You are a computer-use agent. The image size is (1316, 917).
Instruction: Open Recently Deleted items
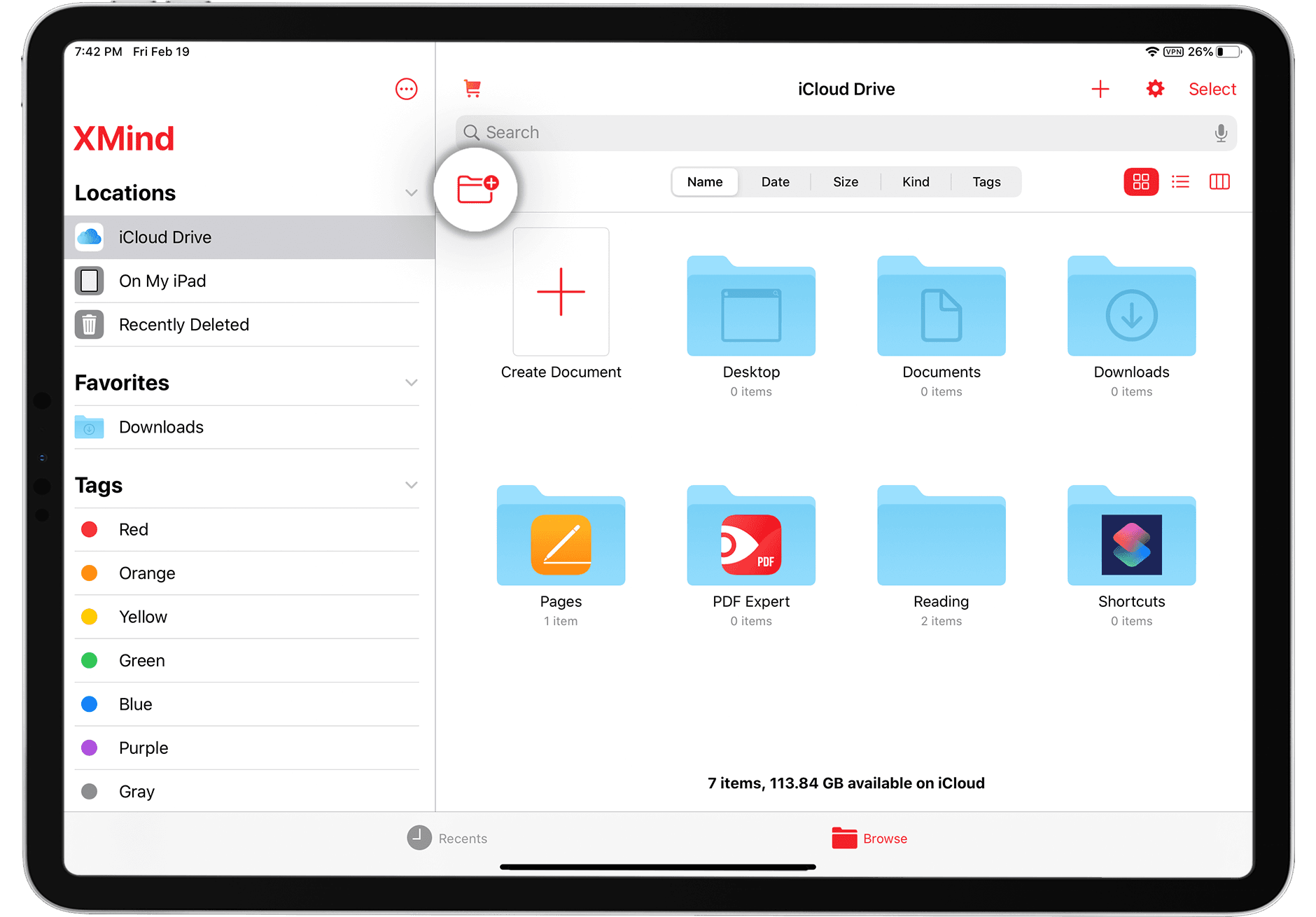(x=249, y=325)
